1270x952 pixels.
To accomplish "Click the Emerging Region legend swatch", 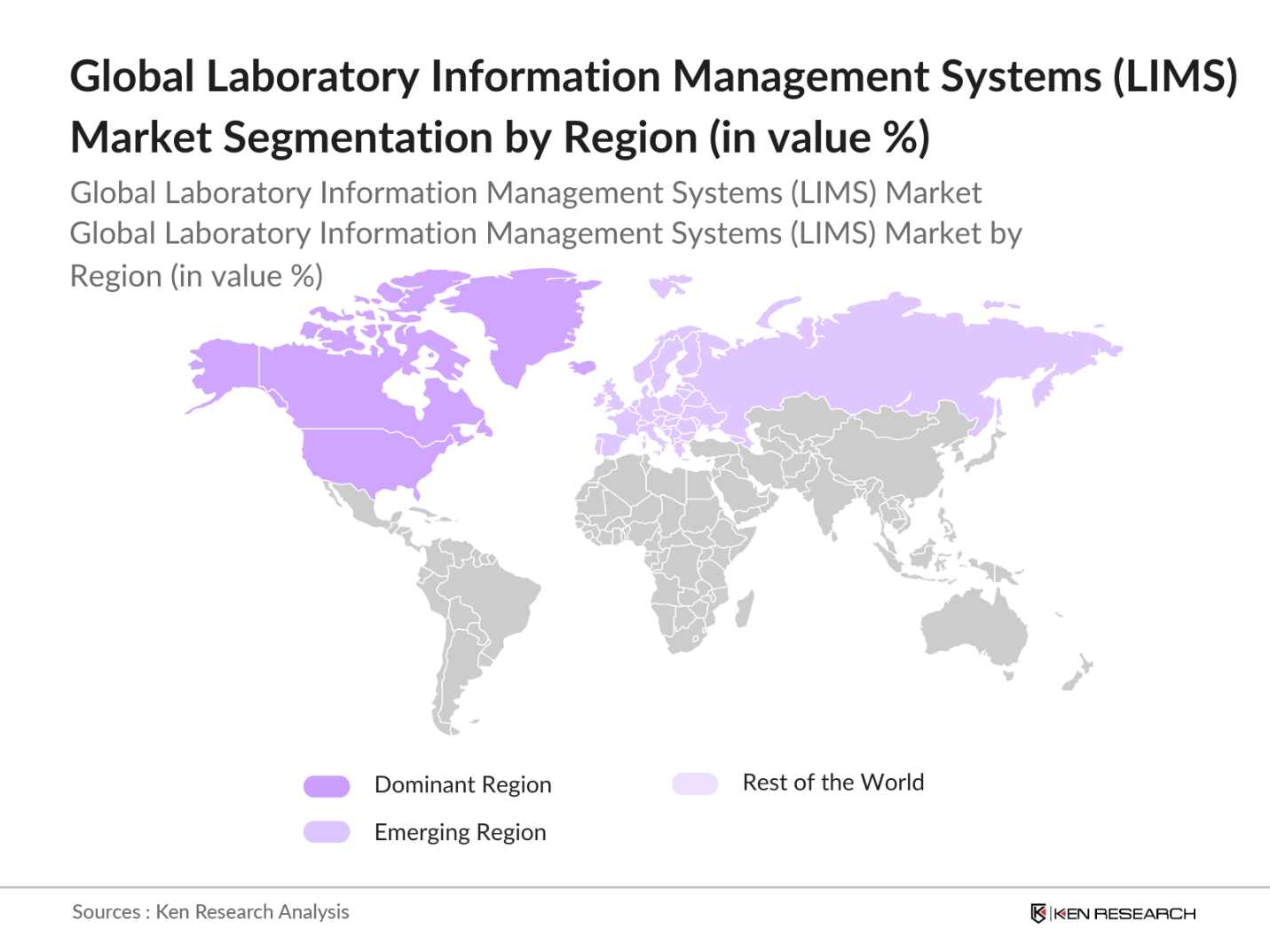I will pyautogui.click(x=327, y=832).
